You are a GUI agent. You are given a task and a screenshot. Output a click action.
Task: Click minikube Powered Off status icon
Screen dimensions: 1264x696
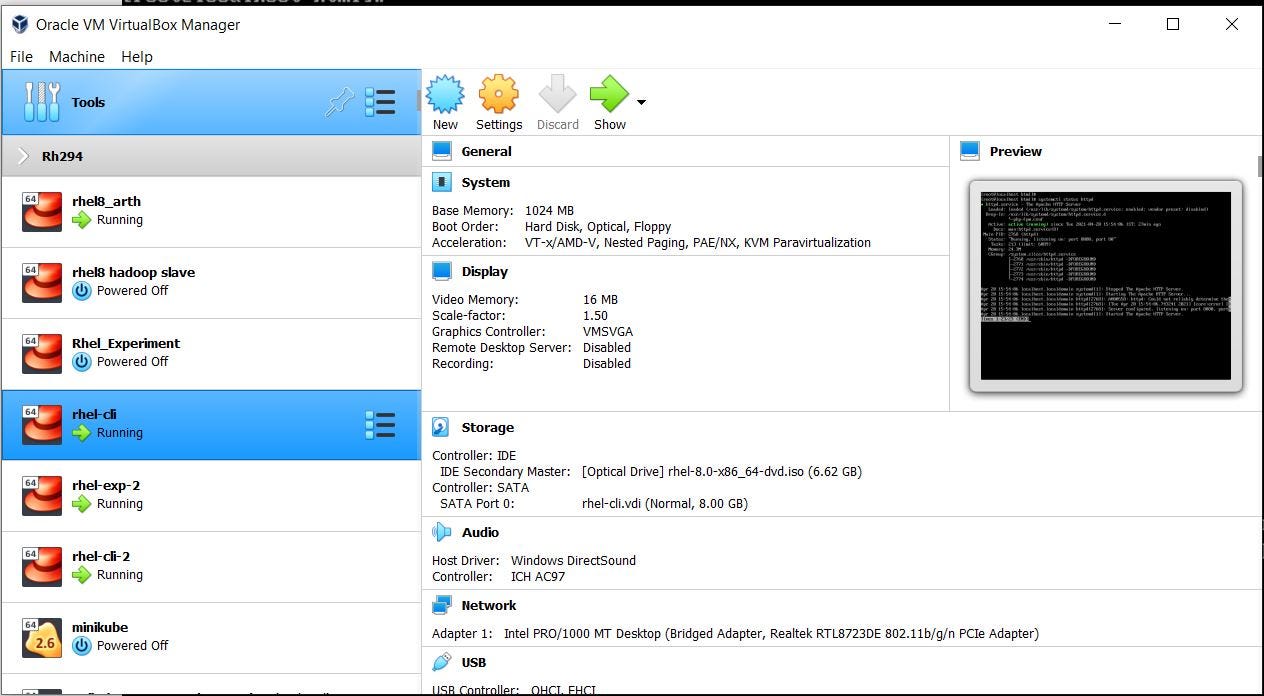pyautogui.click(x=81, y=646)
